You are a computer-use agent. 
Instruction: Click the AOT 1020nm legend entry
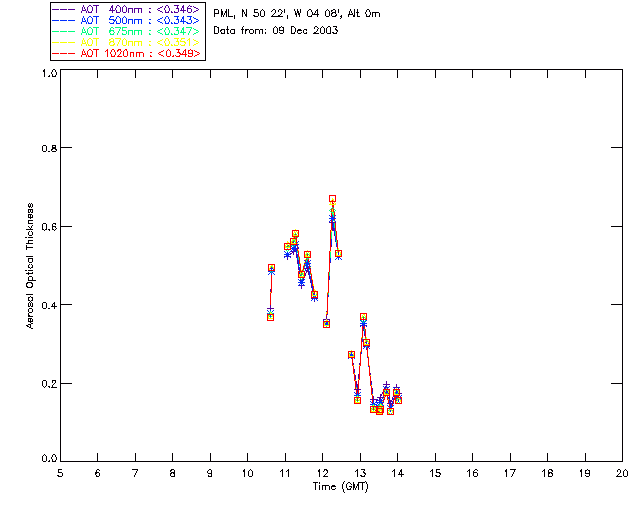pos(126,53)
